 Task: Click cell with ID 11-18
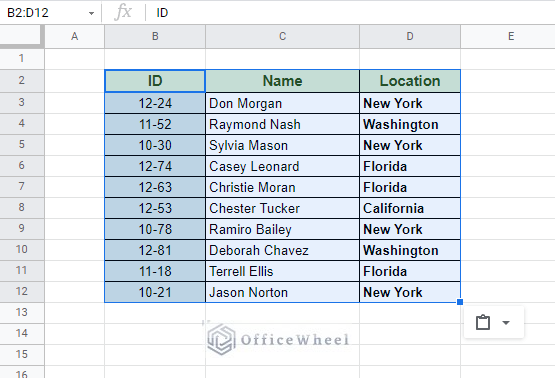(155, 271)
